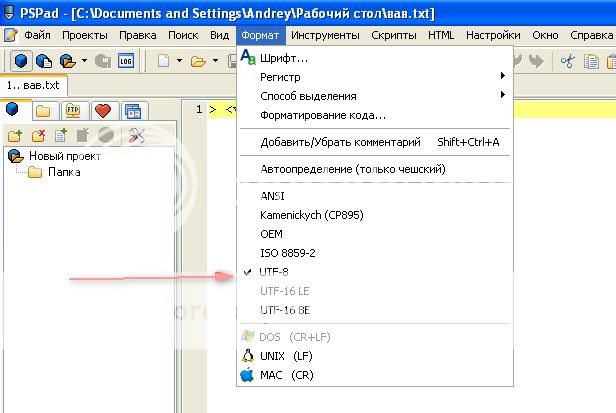This screenshot has width=616, height=413.
Task: Select the project cube panel tab
Action: (x=15, y=110)
